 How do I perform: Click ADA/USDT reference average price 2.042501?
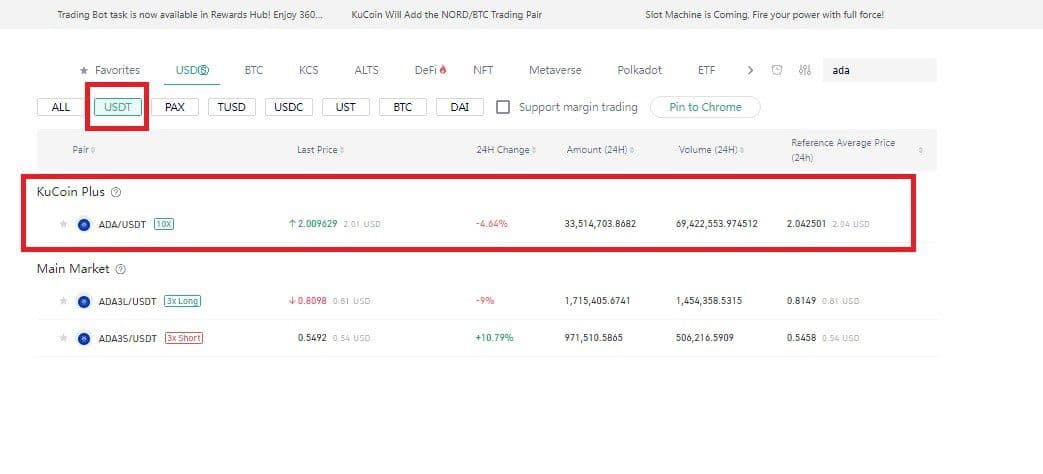[806, 224]
